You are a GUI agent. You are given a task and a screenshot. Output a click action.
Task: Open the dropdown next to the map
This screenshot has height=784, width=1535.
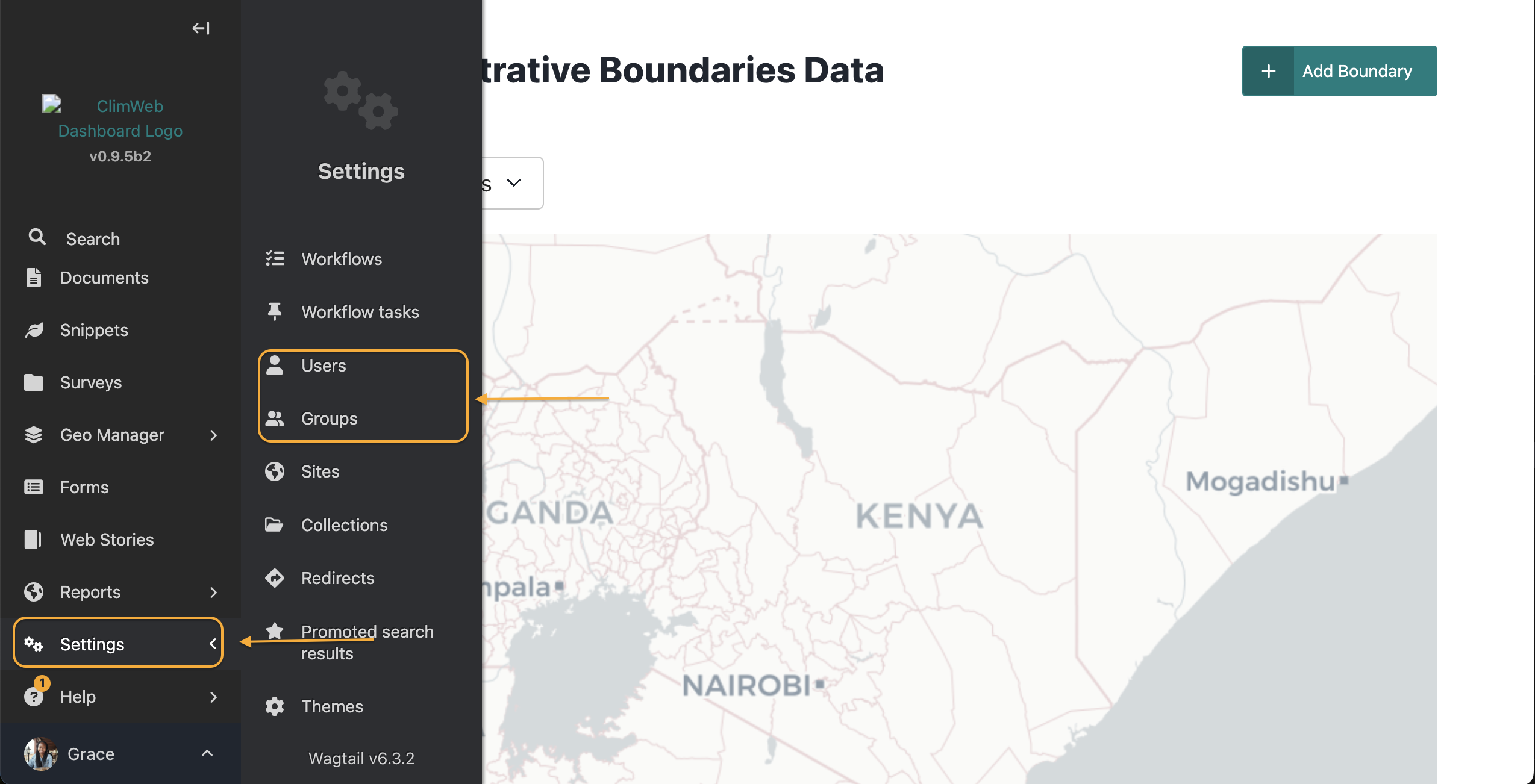tap(513, 183)
